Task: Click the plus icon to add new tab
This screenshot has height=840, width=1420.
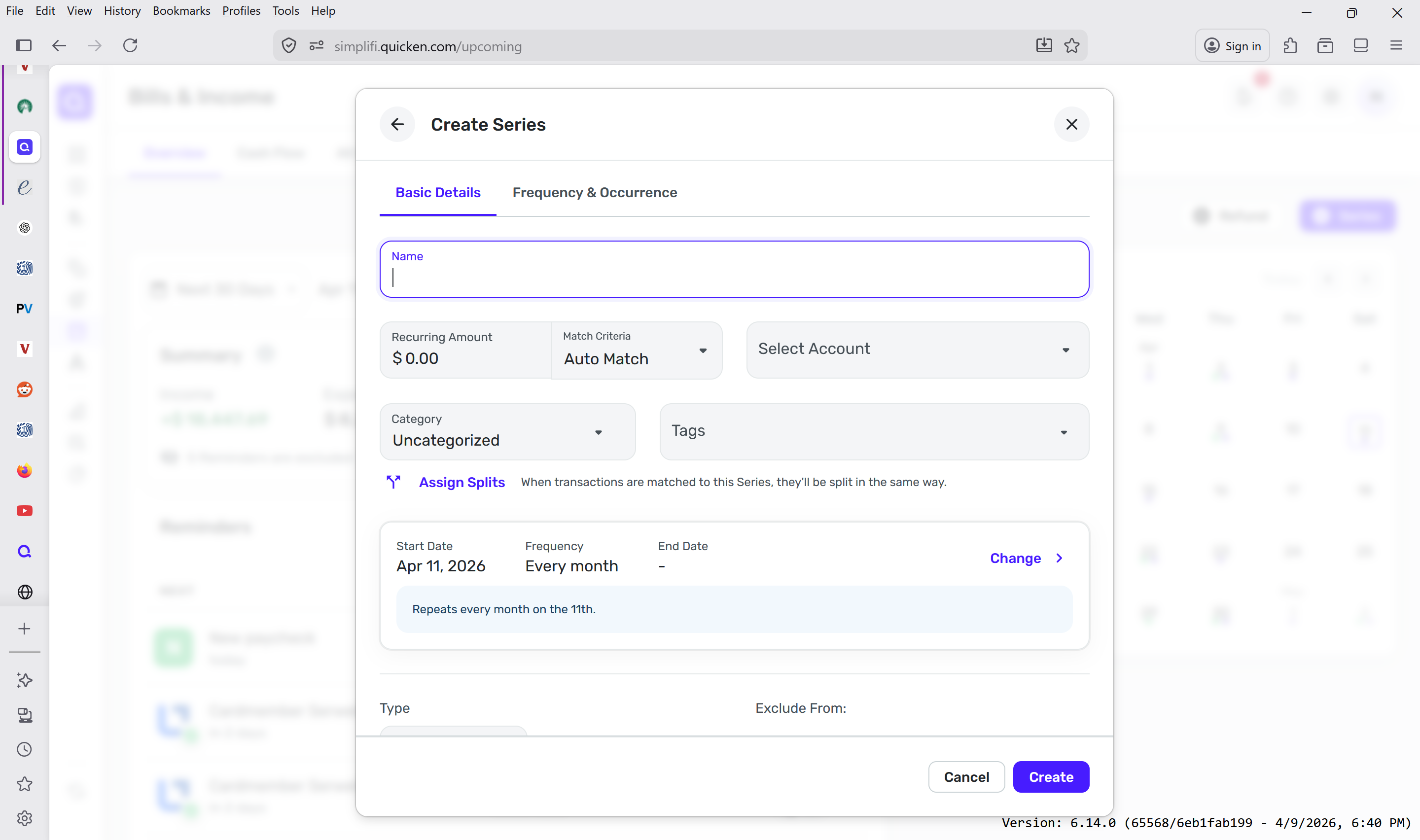Action: [24, 629]
